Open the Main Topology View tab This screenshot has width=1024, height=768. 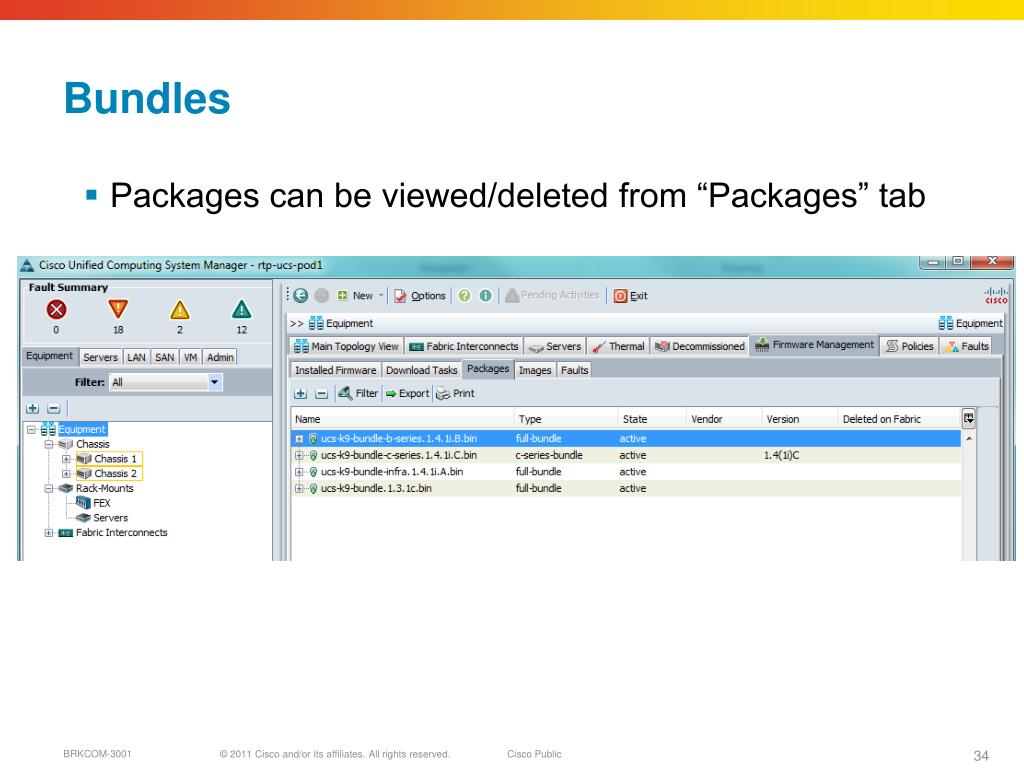click(346, 346)
